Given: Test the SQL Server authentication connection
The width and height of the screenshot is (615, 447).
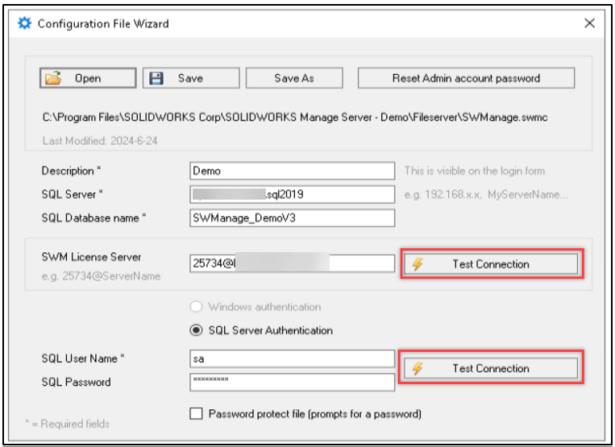Looking at the screenshot, I should coord(489,368).
